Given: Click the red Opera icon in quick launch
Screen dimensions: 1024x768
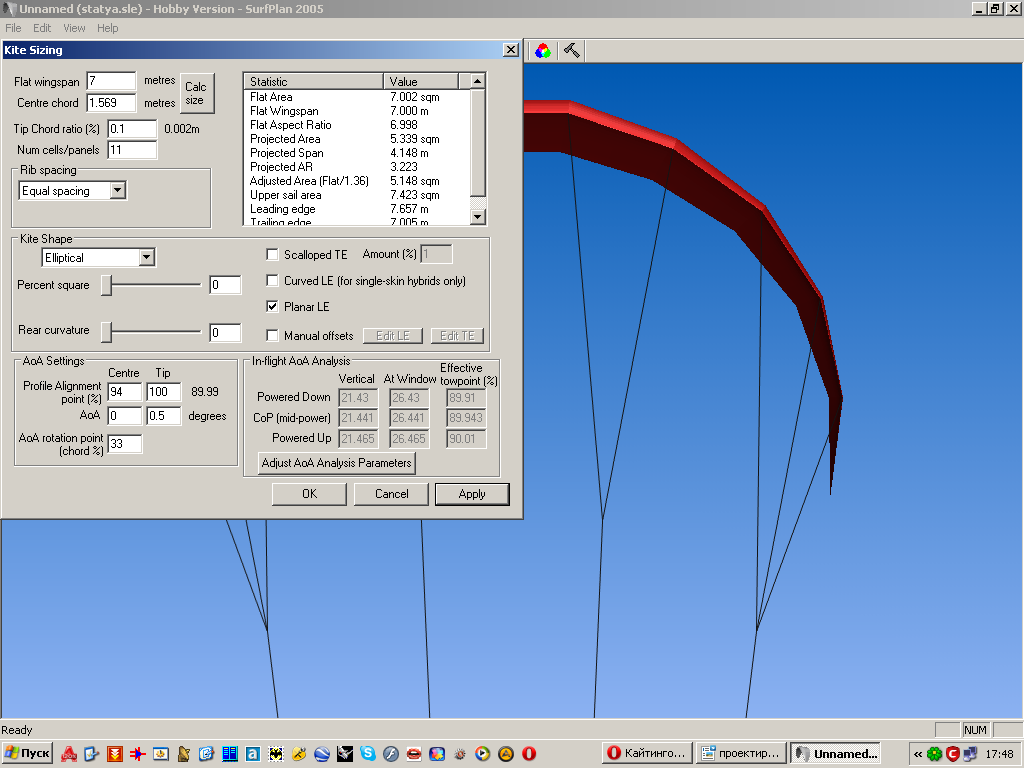Looking at the screenshot, I should coord(529,753).
